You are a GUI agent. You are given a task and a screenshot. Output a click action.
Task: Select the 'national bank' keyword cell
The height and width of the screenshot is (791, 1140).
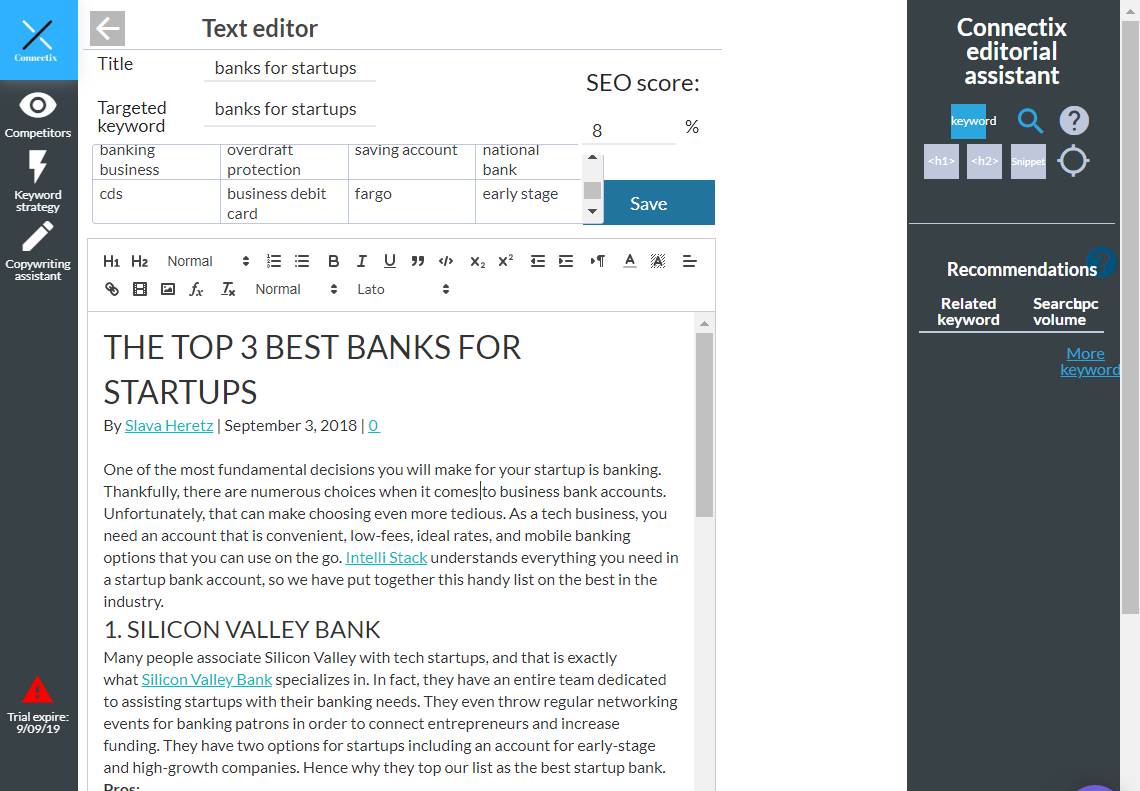[x=528, y=160]
